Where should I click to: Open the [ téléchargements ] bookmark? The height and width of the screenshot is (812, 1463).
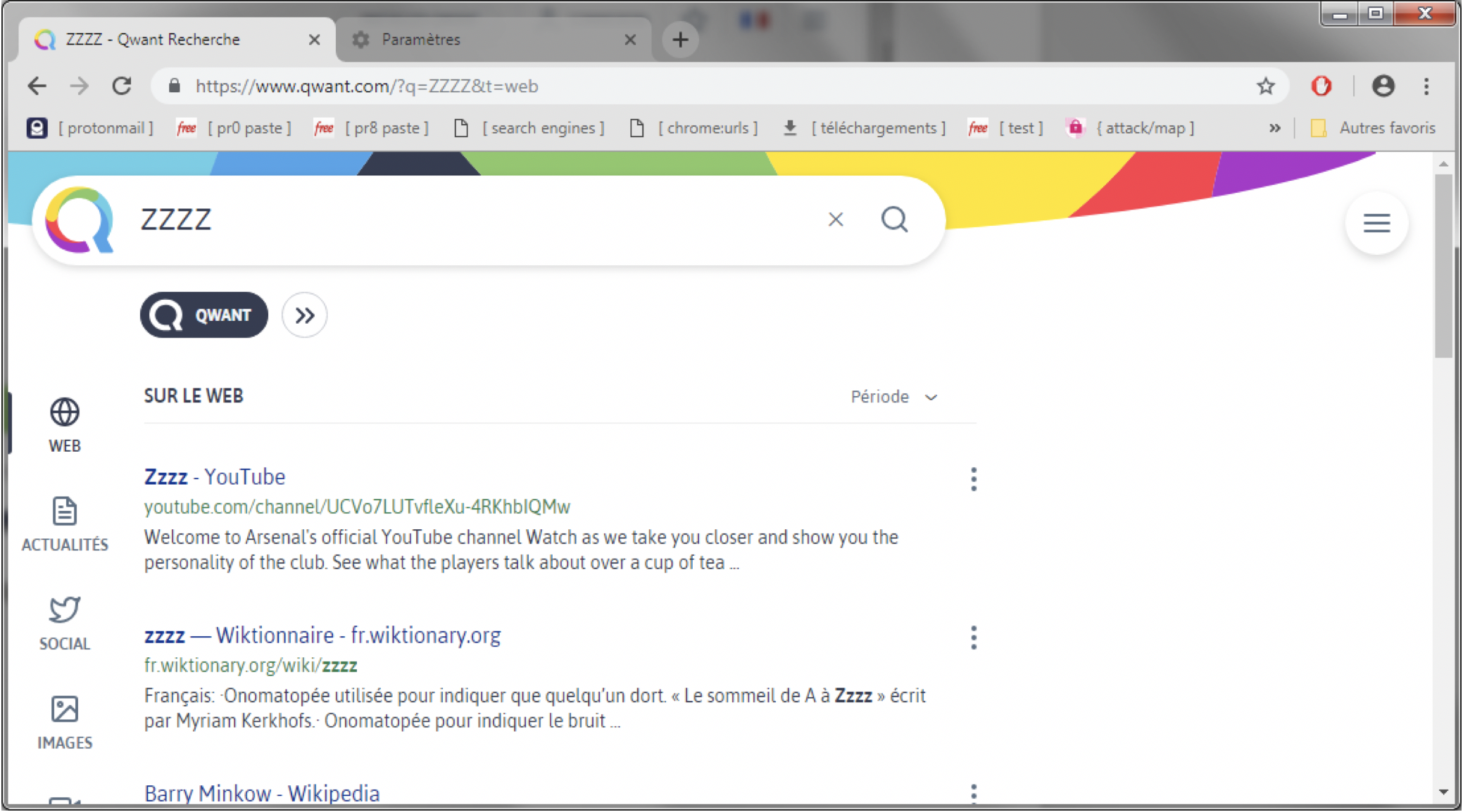point(865,127)
